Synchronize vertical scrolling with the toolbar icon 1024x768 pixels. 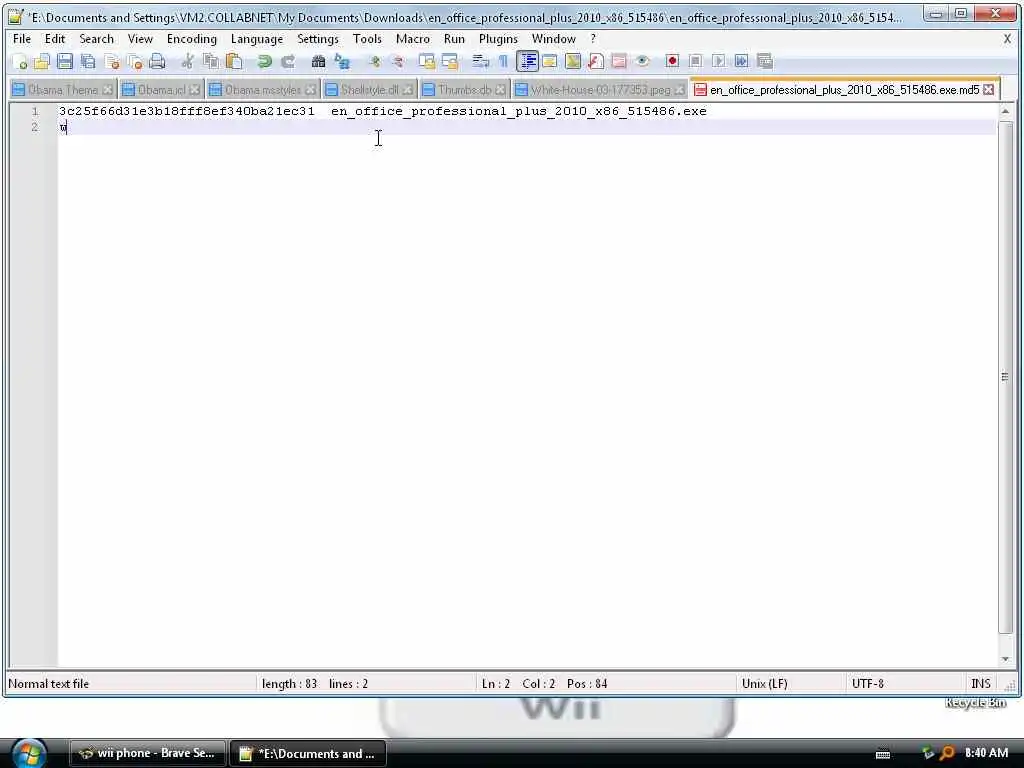pyautogui.click(x=426, y=61)
